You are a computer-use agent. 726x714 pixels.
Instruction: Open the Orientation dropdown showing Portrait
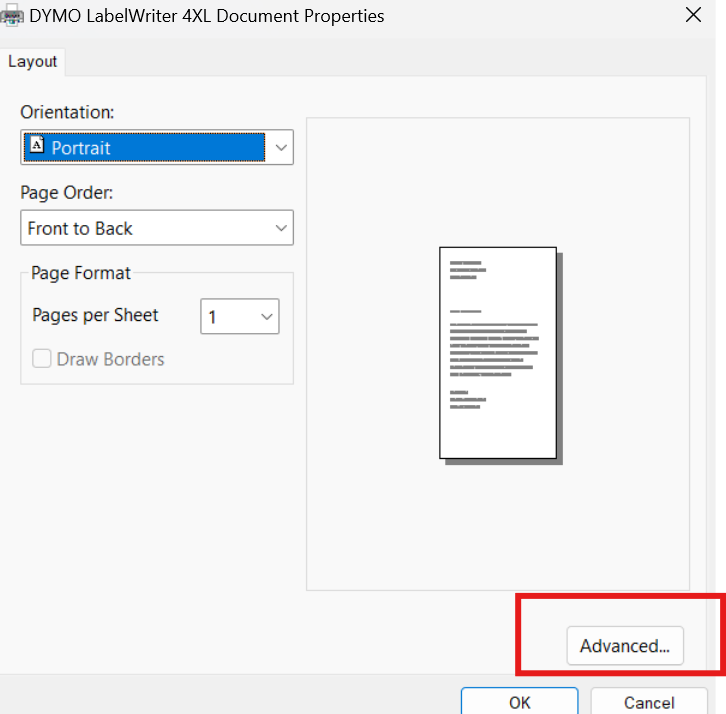[157, 147]
